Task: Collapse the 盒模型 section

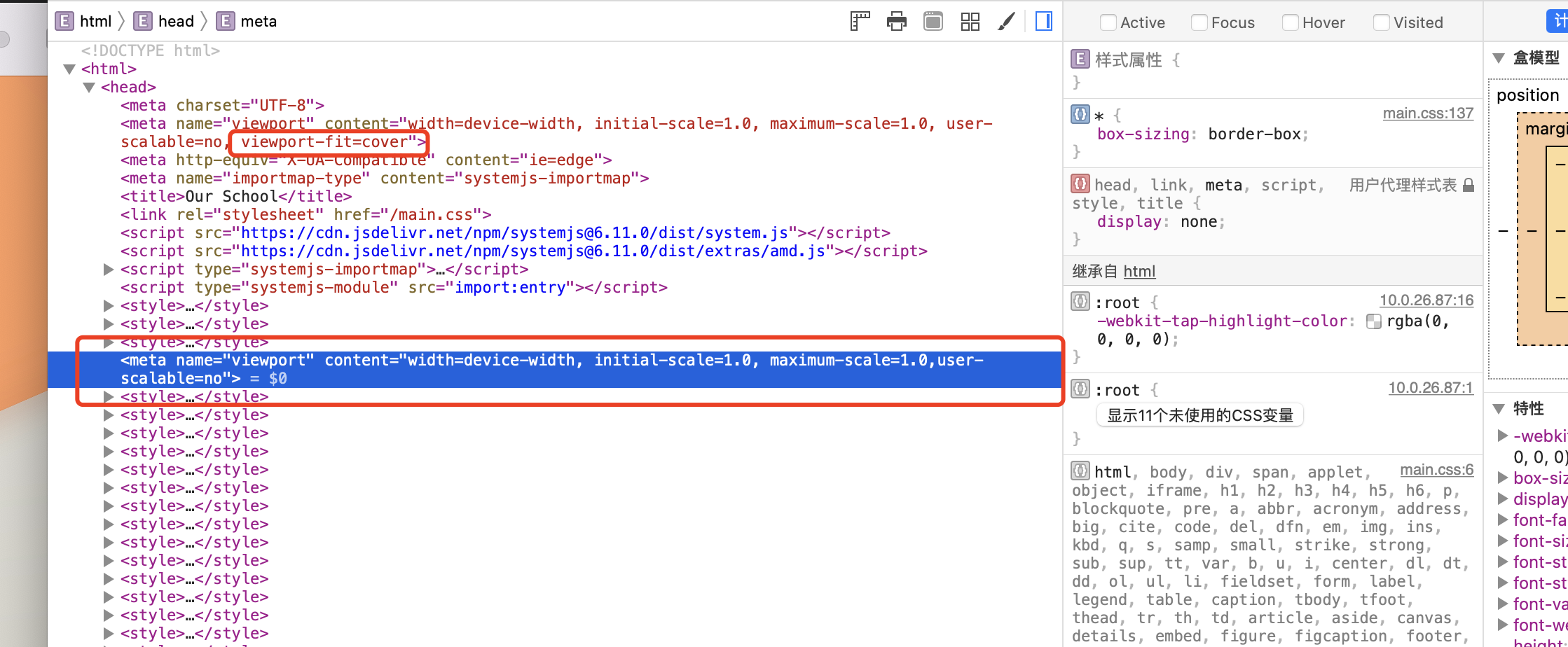Action: pos(1499,58)
